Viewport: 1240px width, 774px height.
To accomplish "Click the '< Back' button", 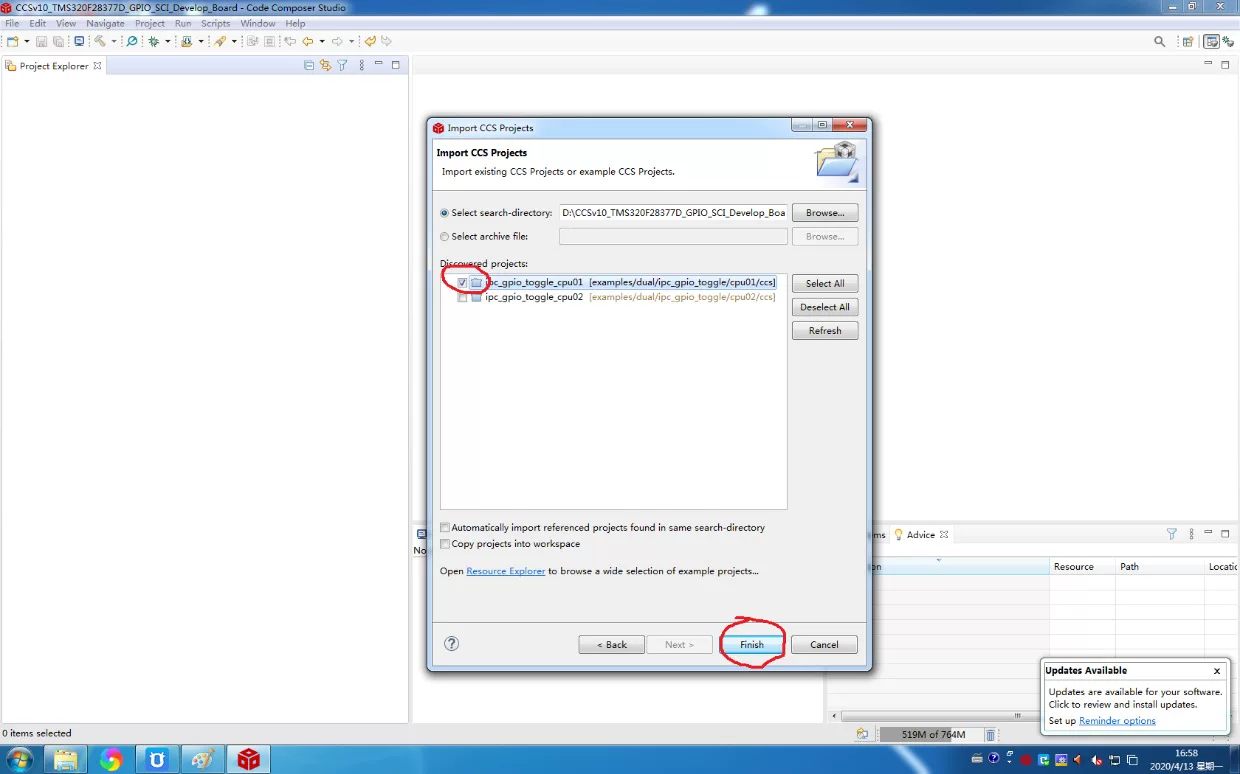I will coord(611,645).
